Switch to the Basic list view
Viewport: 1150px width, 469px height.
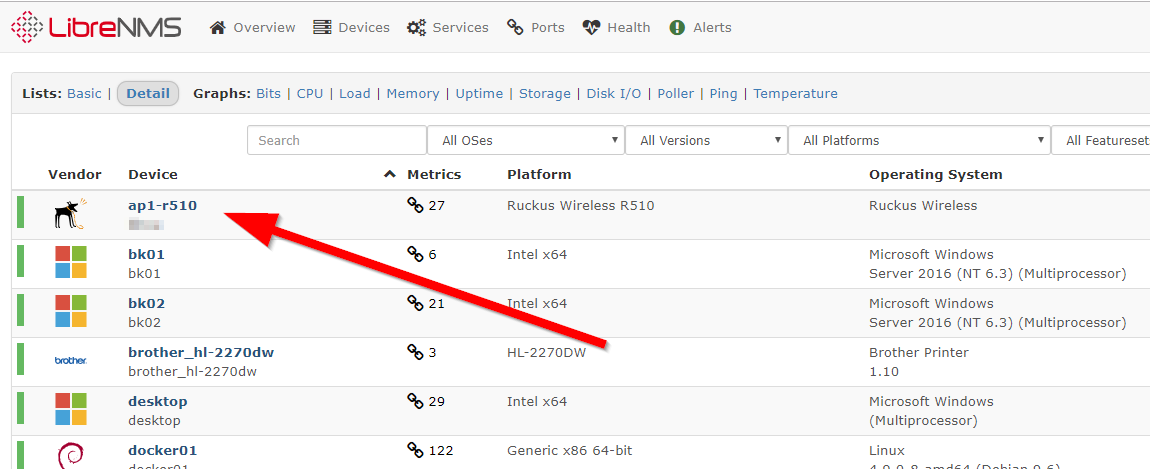[x=84, y=93]
